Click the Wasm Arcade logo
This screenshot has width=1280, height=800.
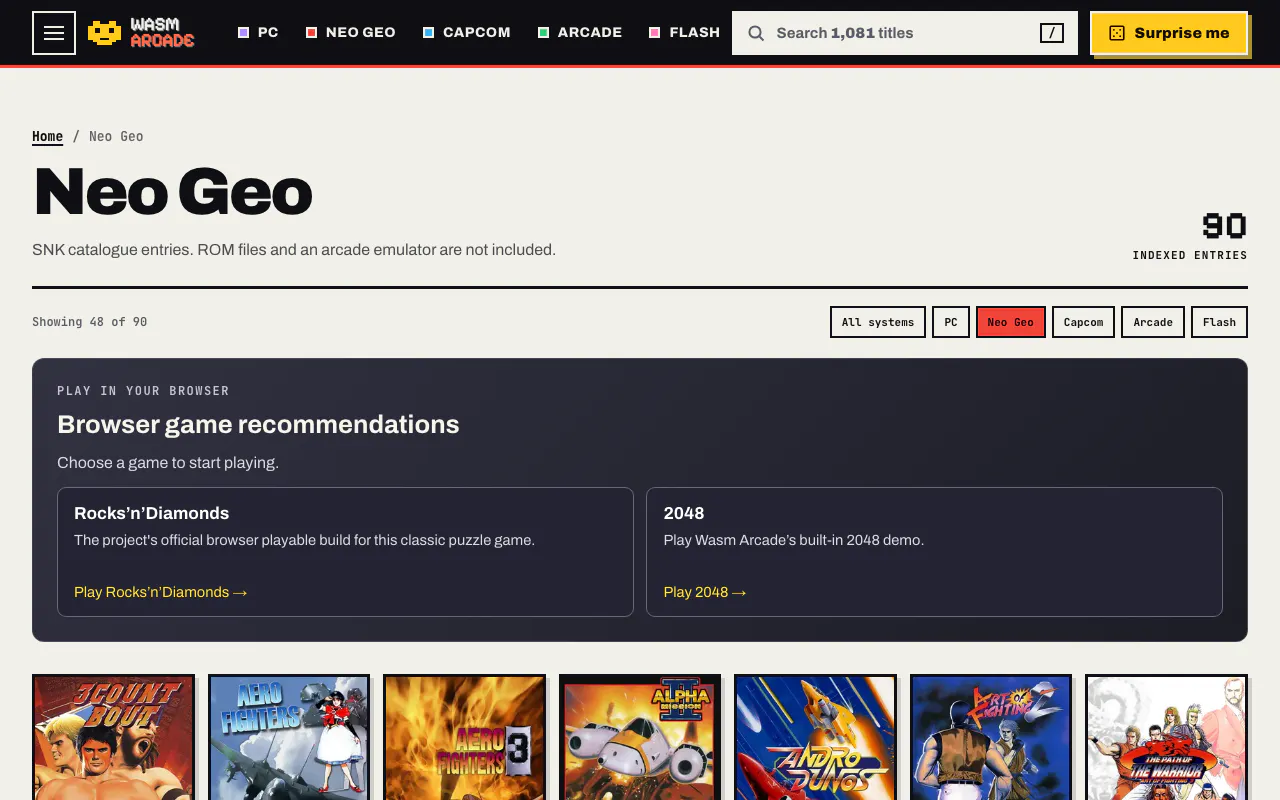[141, 33]
